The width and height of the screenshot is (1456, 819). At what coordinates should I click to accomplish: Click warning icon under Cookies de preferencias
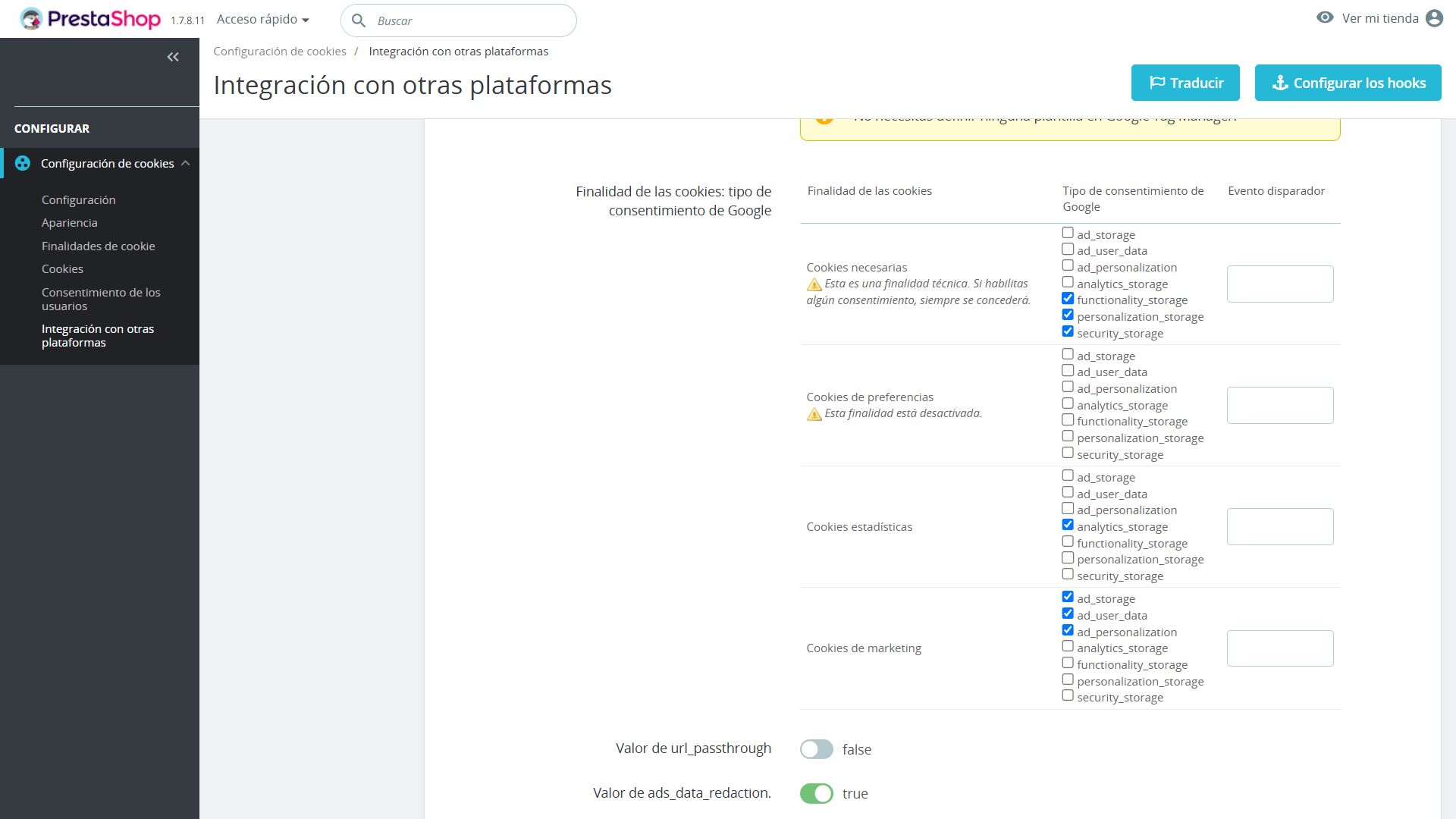point(814,414)
